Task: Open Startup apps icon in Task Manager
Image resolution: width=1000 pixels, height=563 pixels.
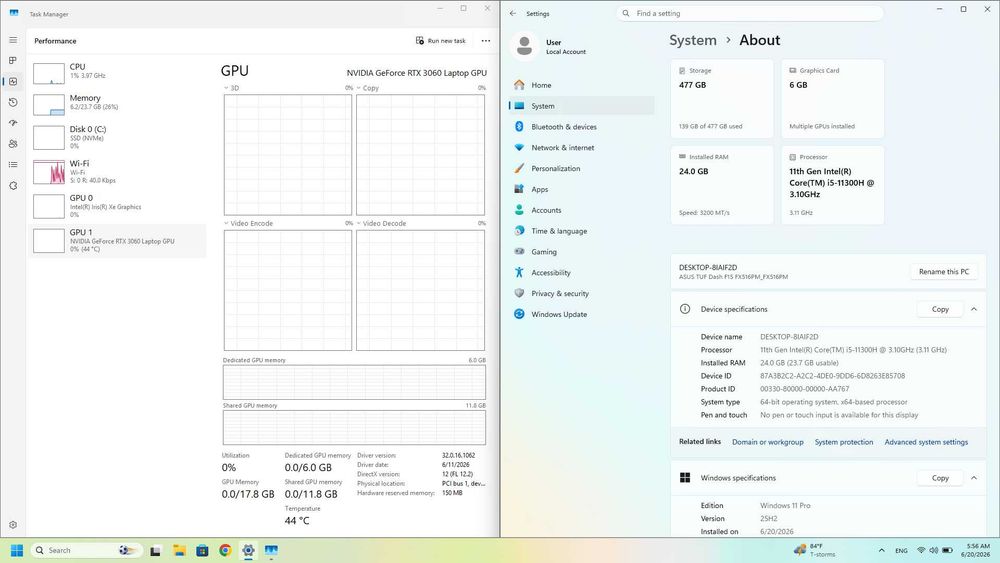Action: click(x=13, y=123)
